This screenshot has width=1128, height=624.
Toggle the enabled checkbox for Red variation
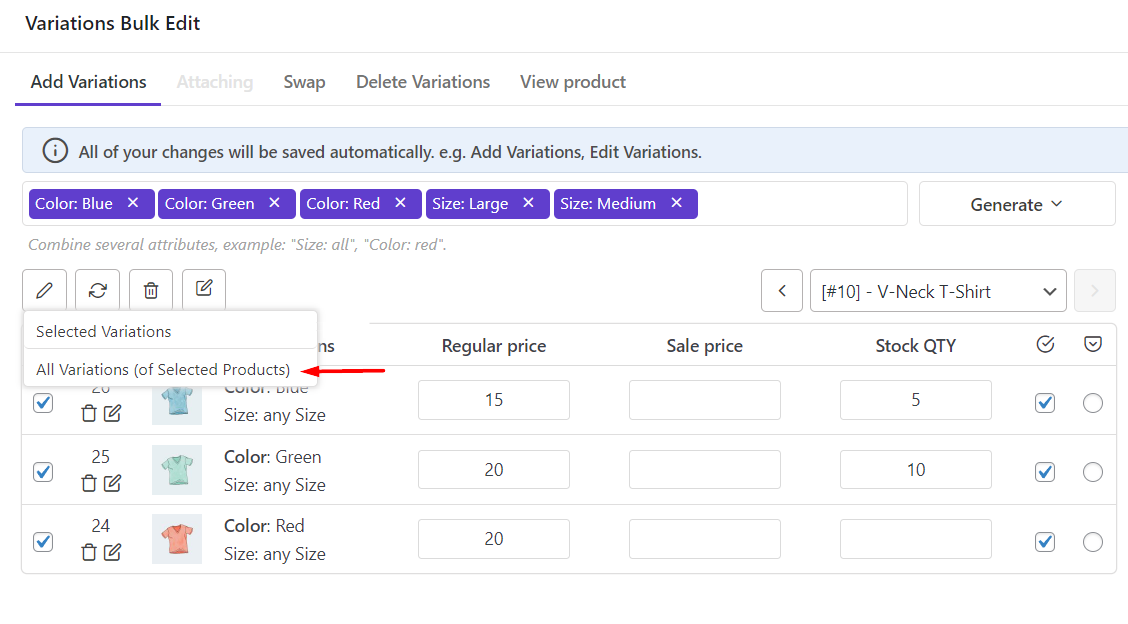(1045, 541)
